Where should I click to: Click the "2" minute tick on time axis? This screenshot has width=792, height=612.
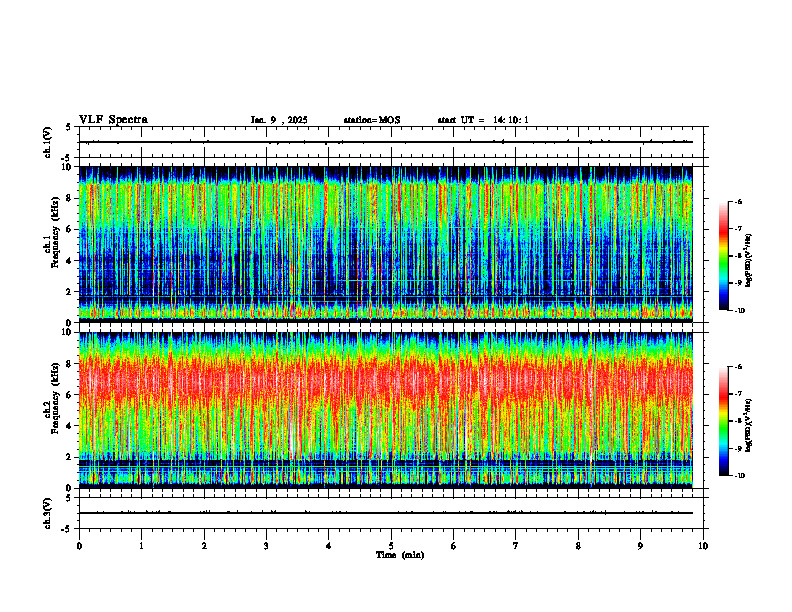point(204,546)
